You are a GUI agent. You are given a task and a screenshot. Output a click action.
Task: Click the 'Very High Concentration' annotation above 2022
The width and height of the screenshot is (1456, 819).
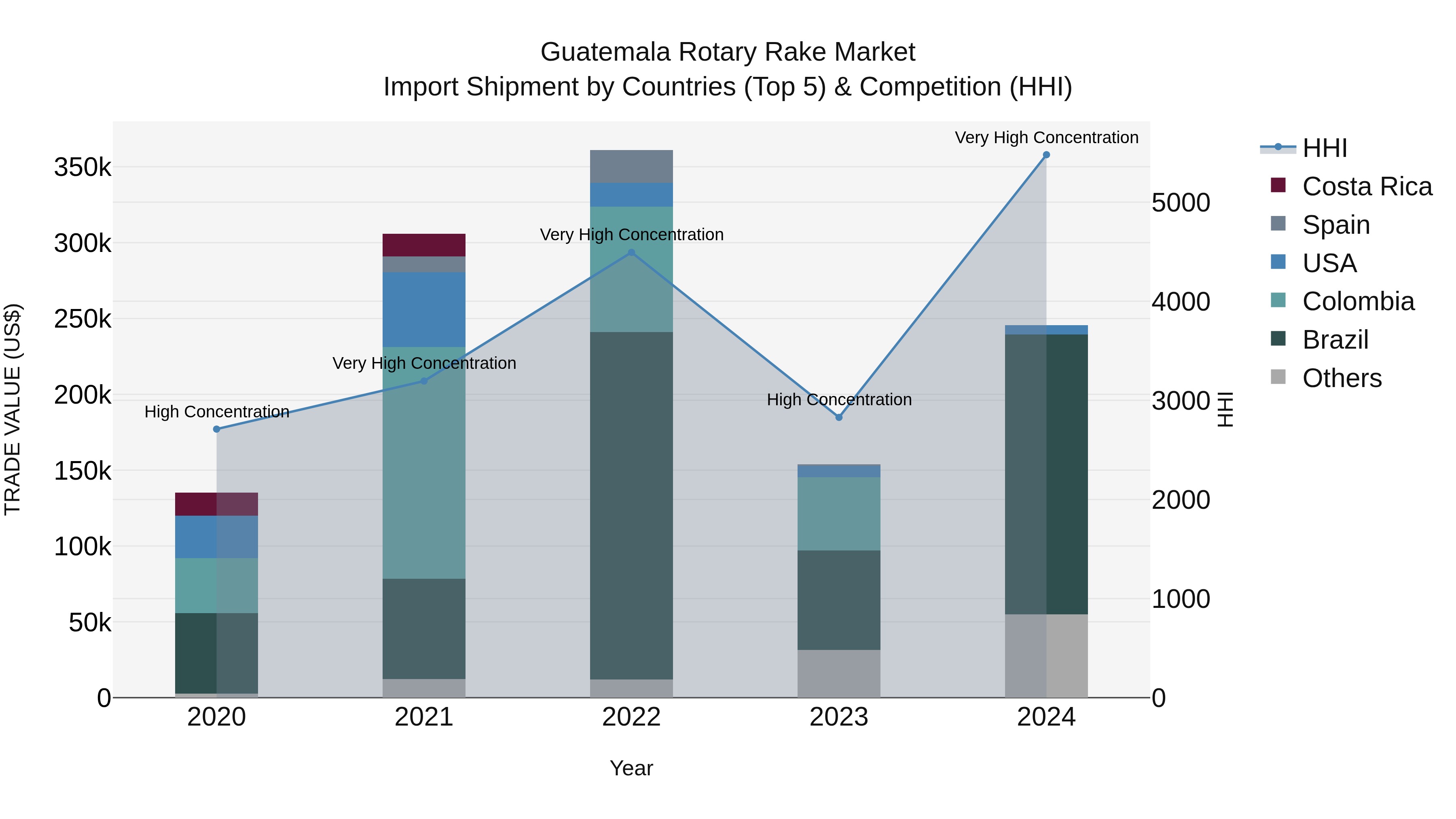click(x=632, y=235)
